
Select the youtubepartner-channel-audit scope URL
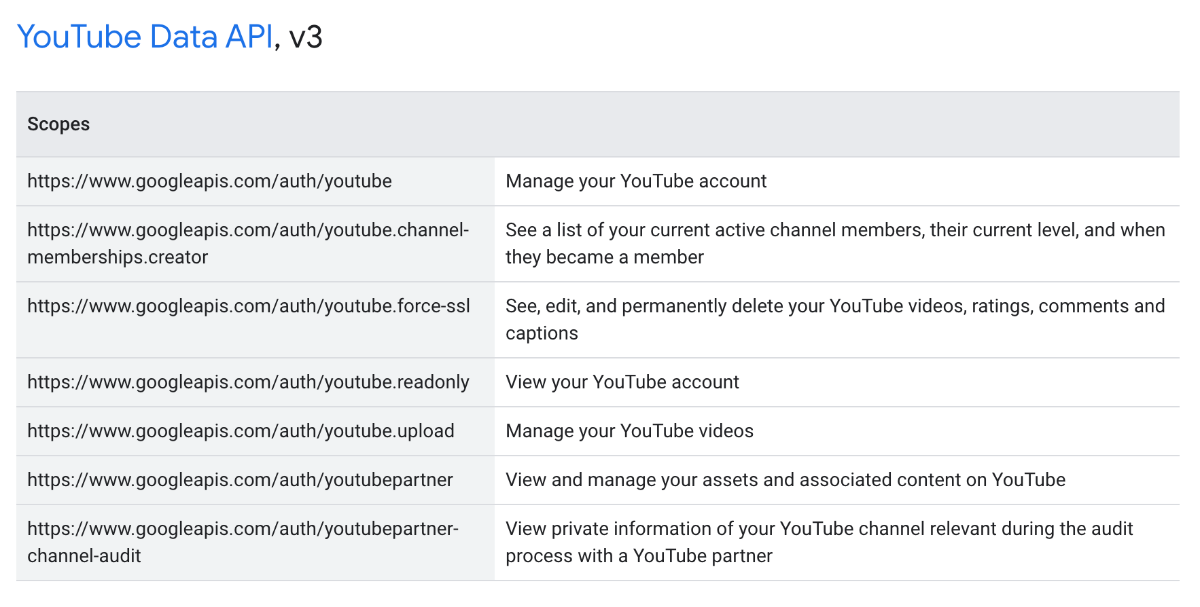[242, 542]
